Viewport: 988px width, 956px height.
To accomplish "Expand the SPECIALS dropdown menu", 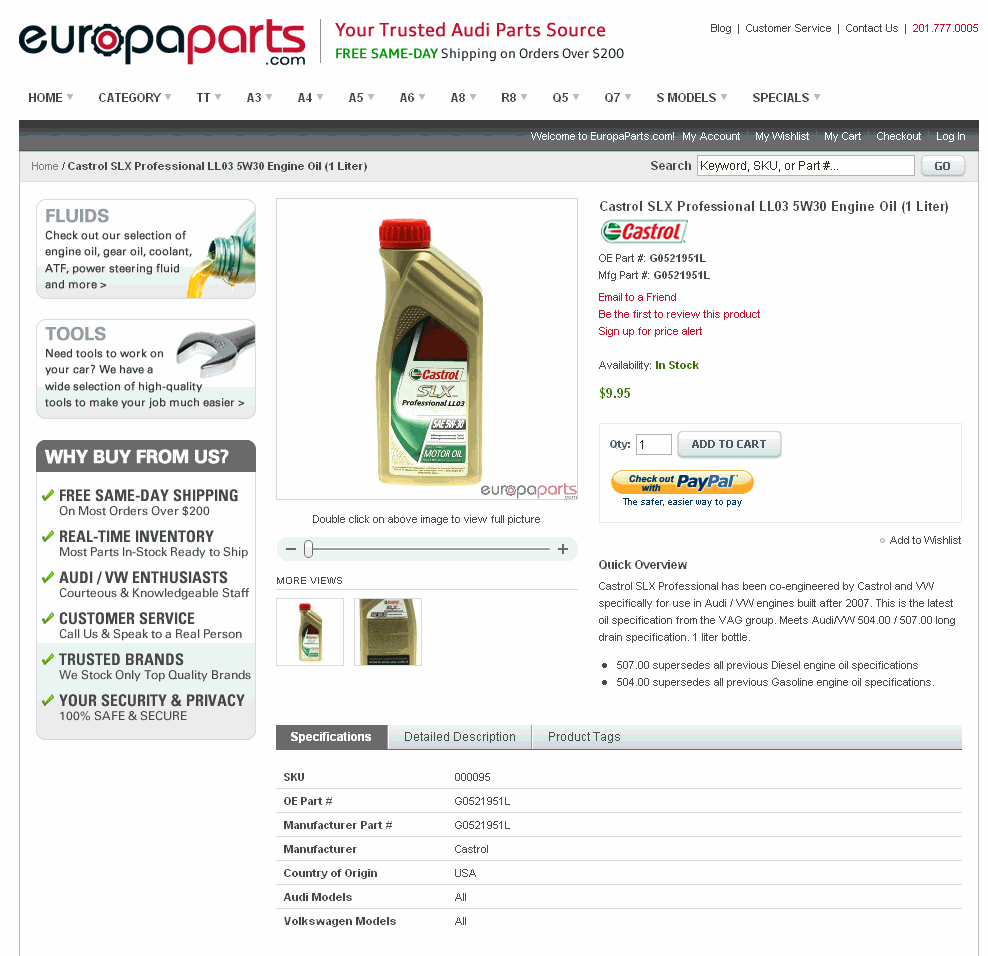I will 786,98.
